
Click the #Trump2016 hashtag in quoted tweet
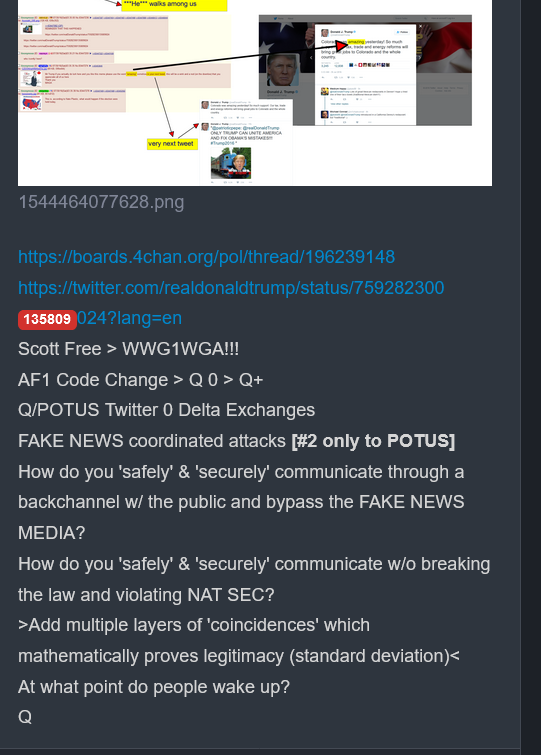pos(222,143)
